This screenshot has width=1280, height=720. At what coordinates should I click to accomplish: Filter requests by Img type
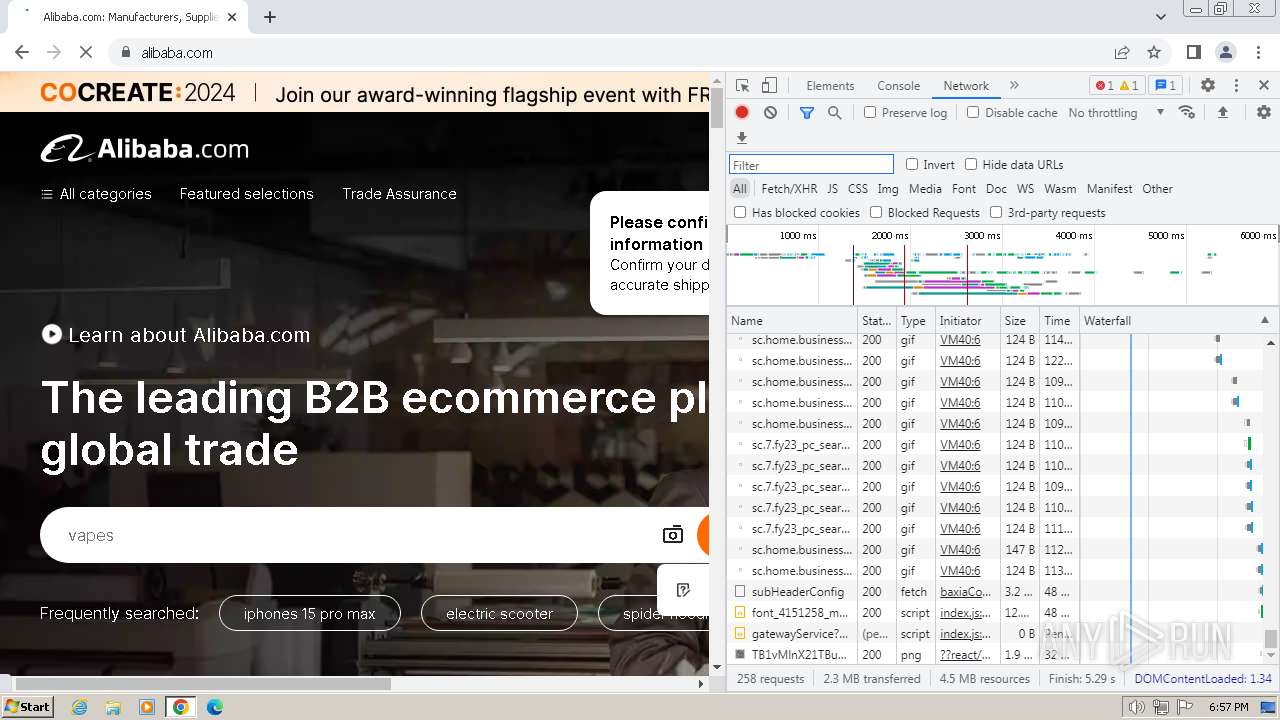[x=887, y=189]
